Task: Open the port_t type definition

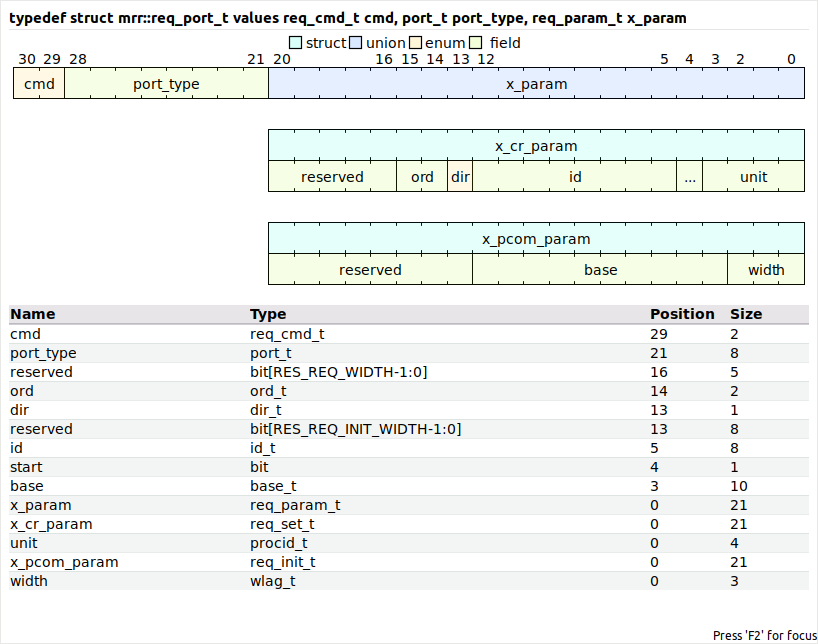Action: (x=270, y=353)
